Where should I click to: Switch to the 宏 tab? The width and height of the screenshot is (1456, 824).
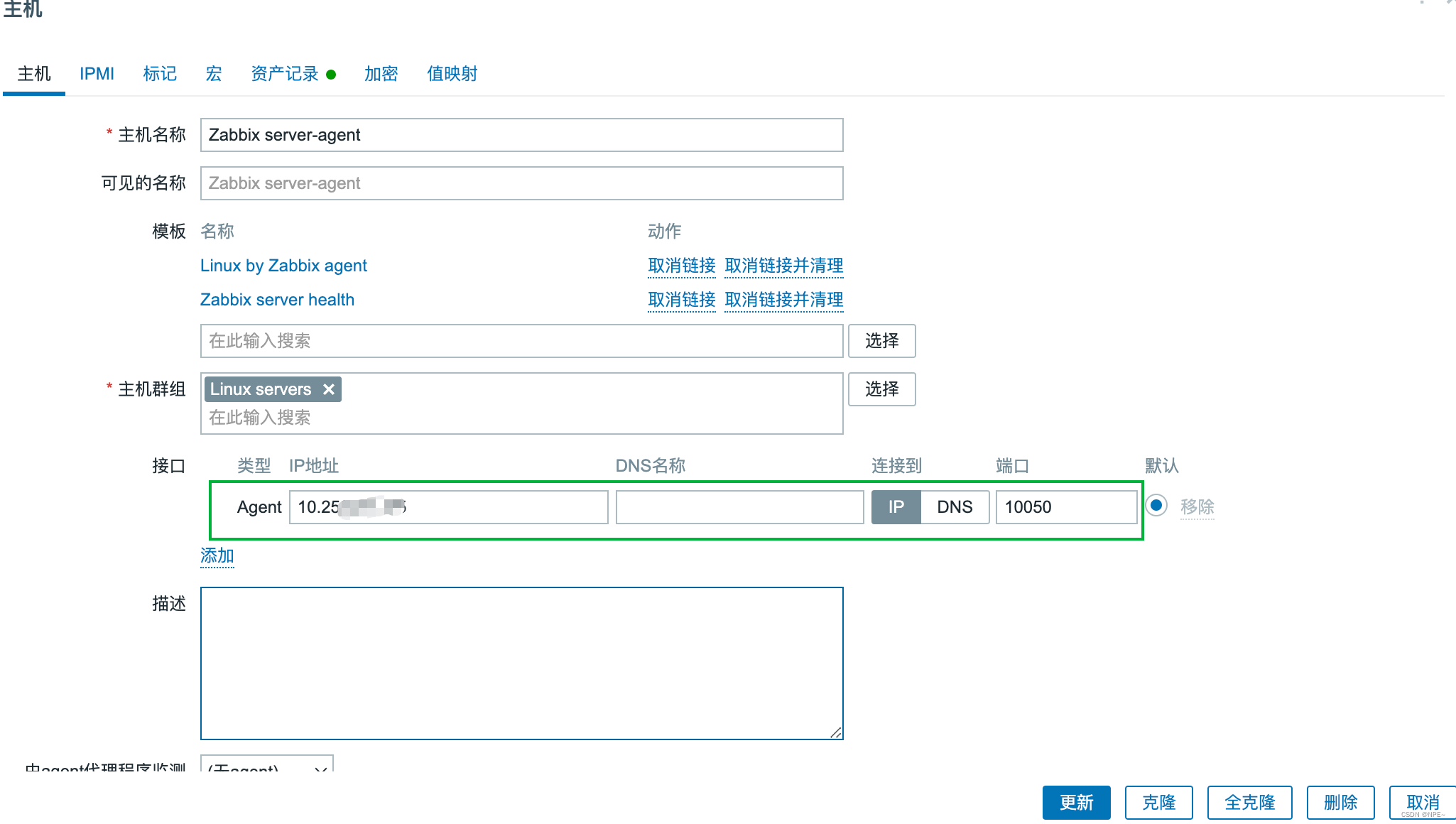pos(214,74)
